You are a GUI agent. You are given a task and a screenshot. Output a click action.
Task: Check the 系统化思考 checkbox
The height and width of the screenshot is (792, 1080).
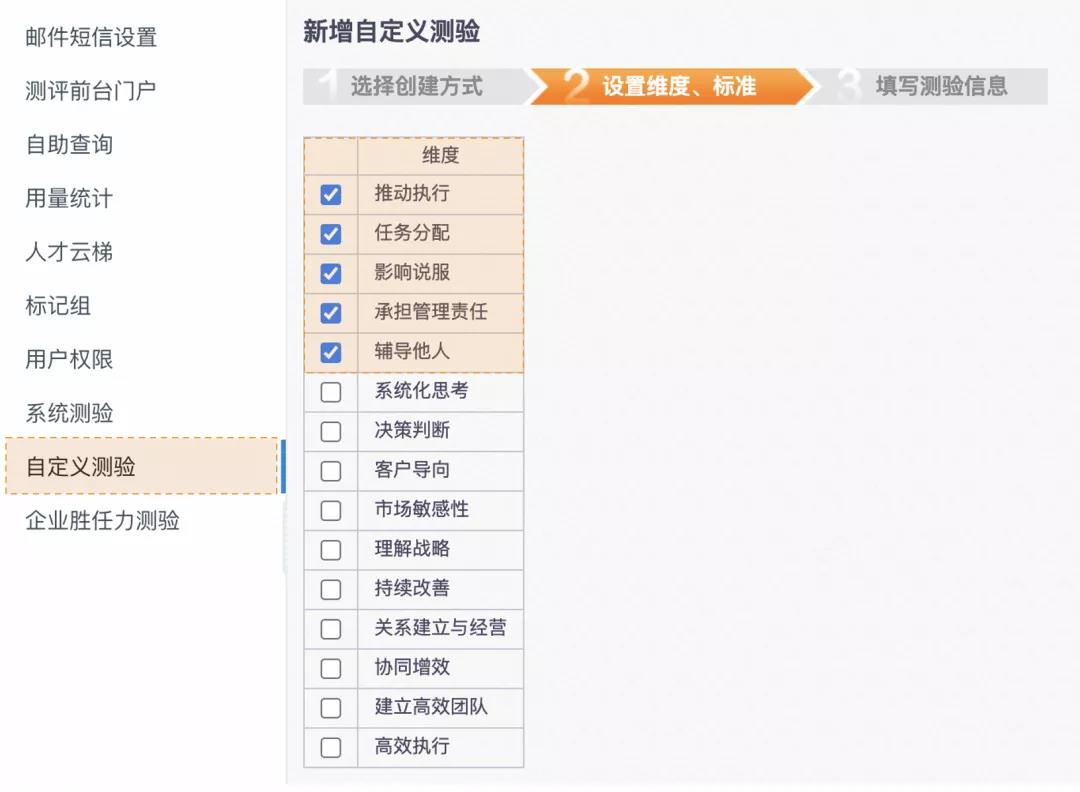coord(331,392)
